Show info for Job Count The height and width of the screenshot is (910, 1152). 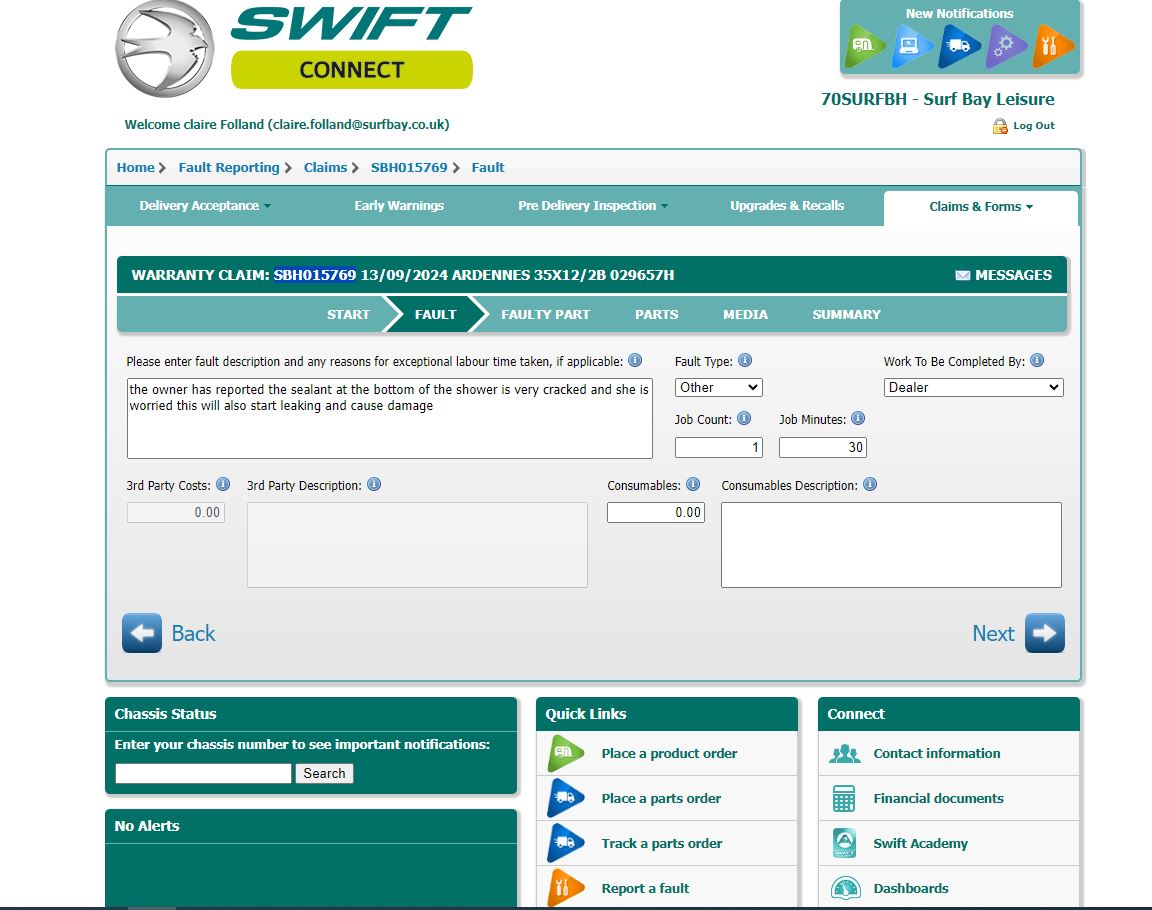point(744,419)
